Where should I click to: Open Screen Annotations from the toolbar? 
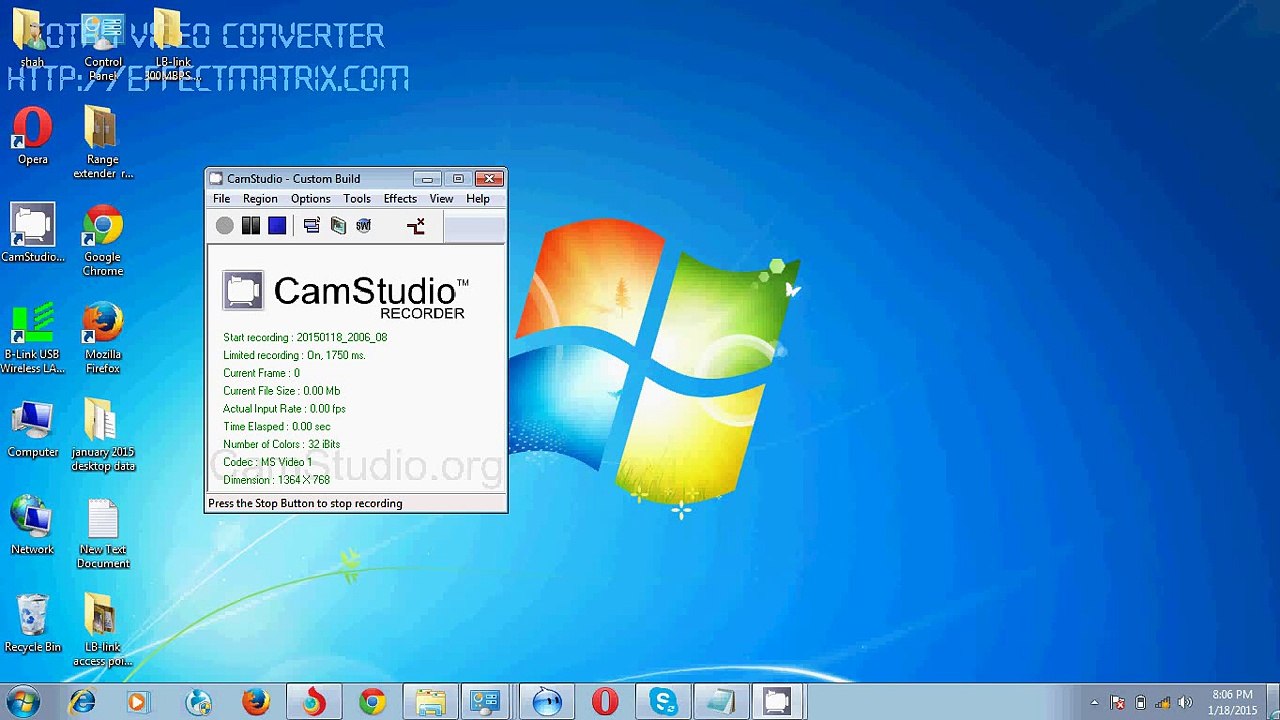pos(338,226)
